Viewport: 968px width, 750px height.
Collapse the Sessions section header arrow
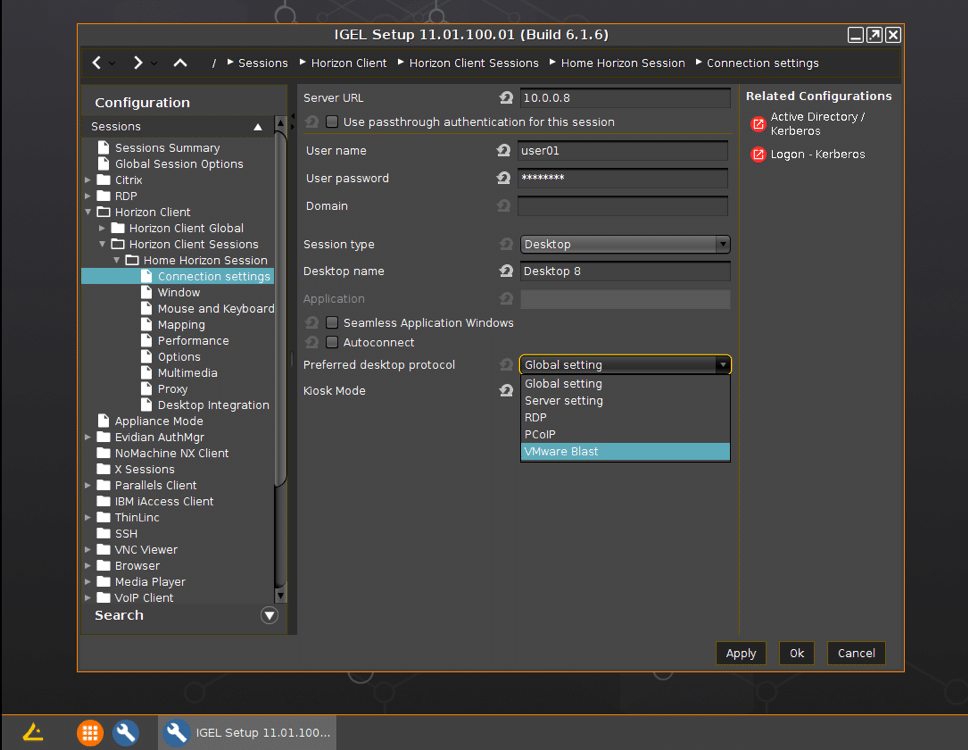[x=258, y=127]
